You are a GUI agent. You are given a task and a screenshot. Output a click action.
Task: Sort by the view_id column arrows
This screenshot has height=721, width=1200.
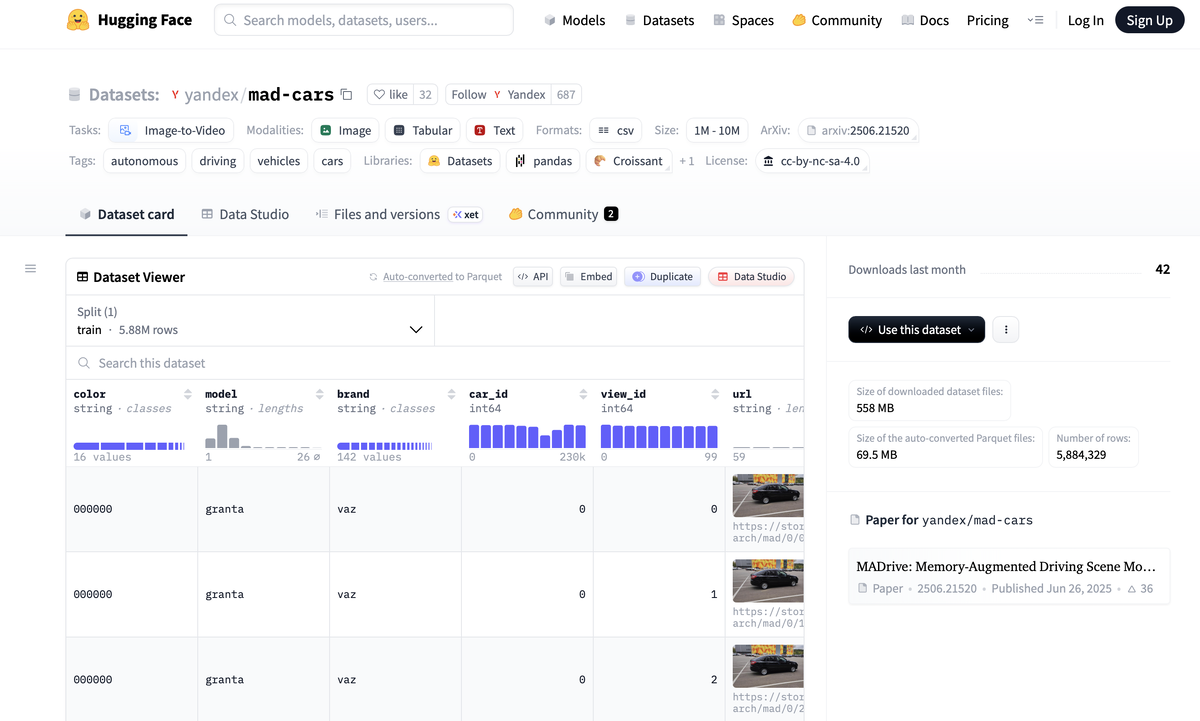tap(716, 394)
